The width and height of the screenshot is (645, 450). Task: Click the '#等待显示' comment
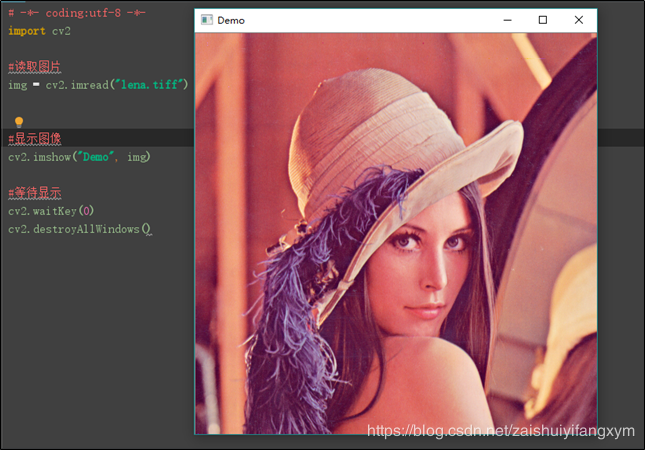(x=35, y=193)
